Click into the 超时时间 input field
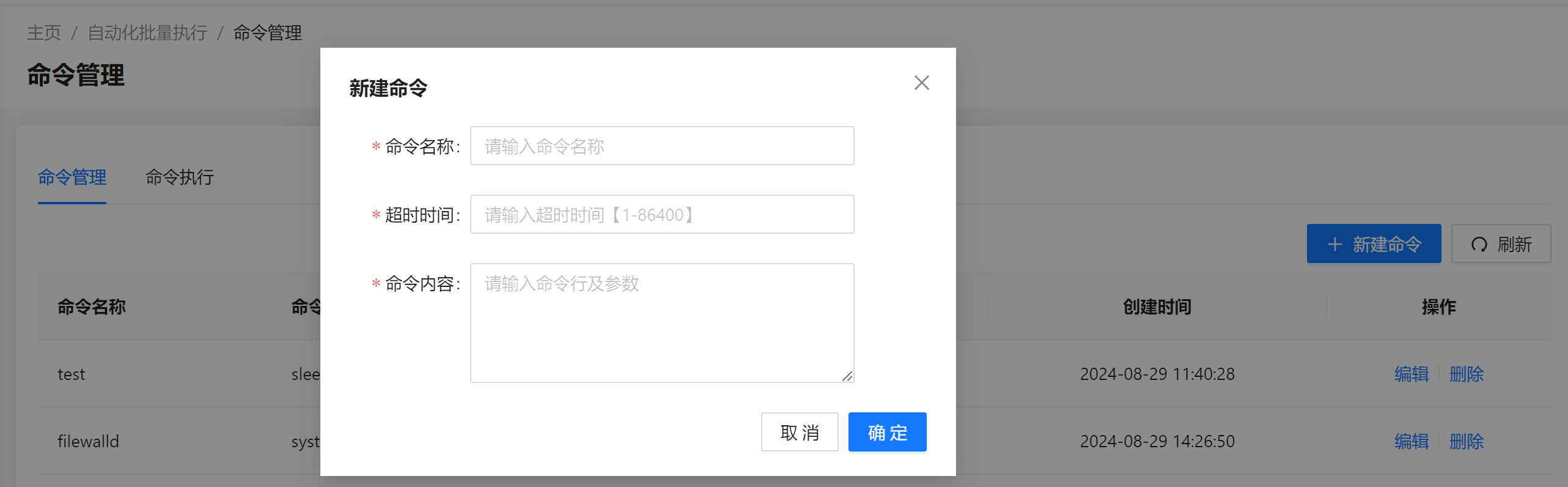The image size is (1568, 487). pyautogui.click(x=661, y=215)
